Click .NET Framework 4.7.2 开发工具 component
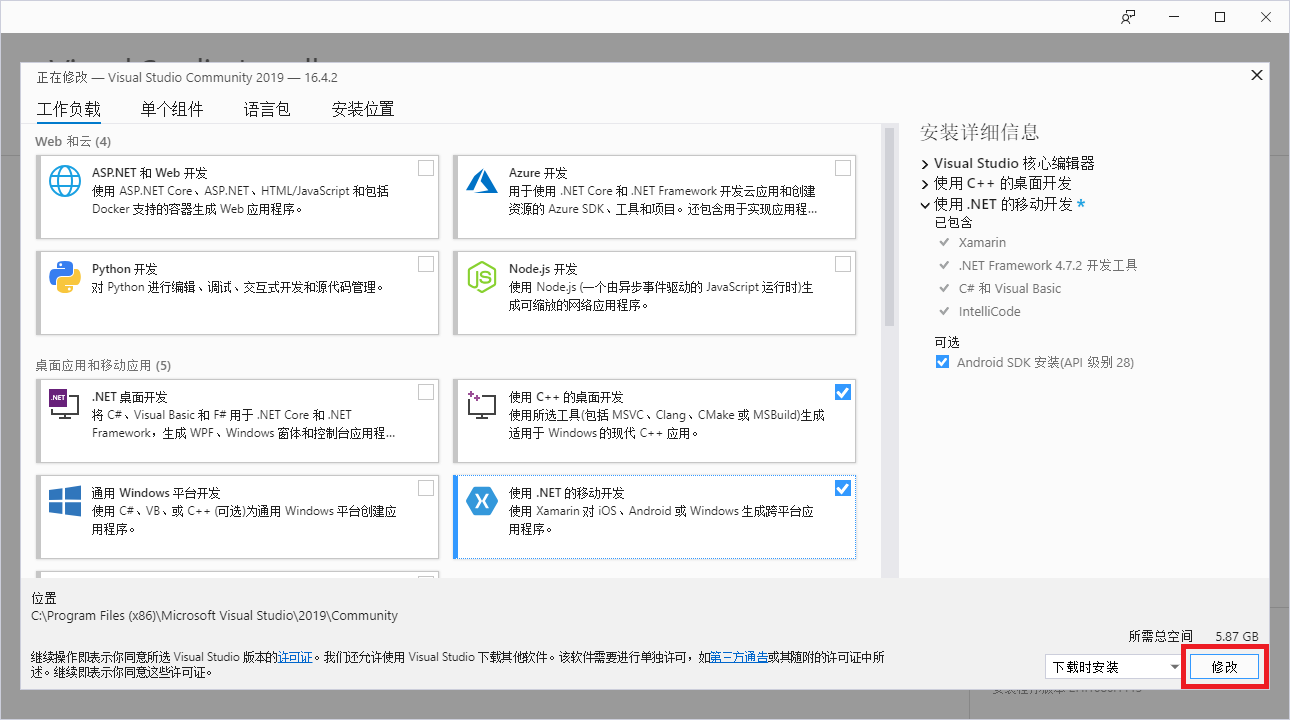1290x720 pixels. pos(1048,266)
